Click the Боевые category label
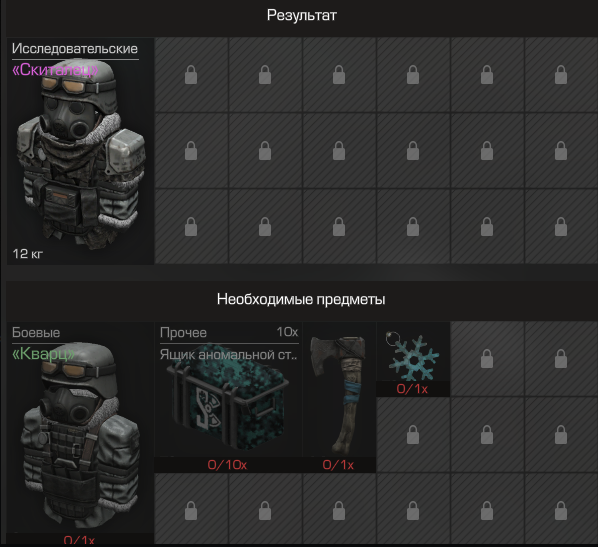598x547 pixels. 36,333
